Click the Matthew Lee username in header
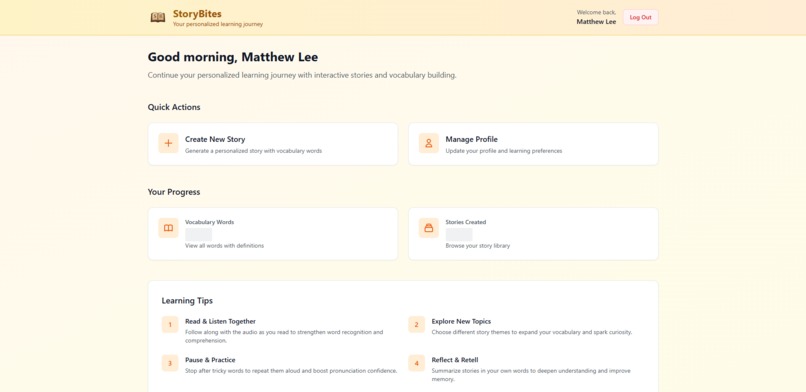806x392 pixels. [x=596, y=22]
